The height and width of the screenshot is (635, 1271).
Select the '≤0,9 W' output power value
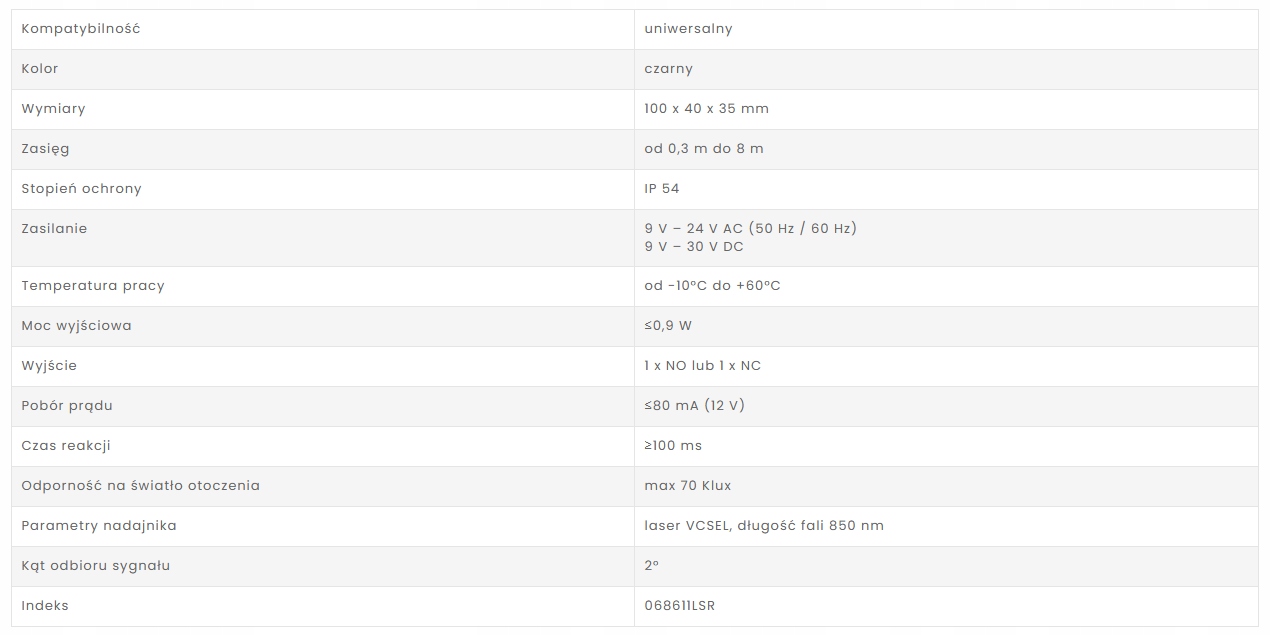[669, 326]
